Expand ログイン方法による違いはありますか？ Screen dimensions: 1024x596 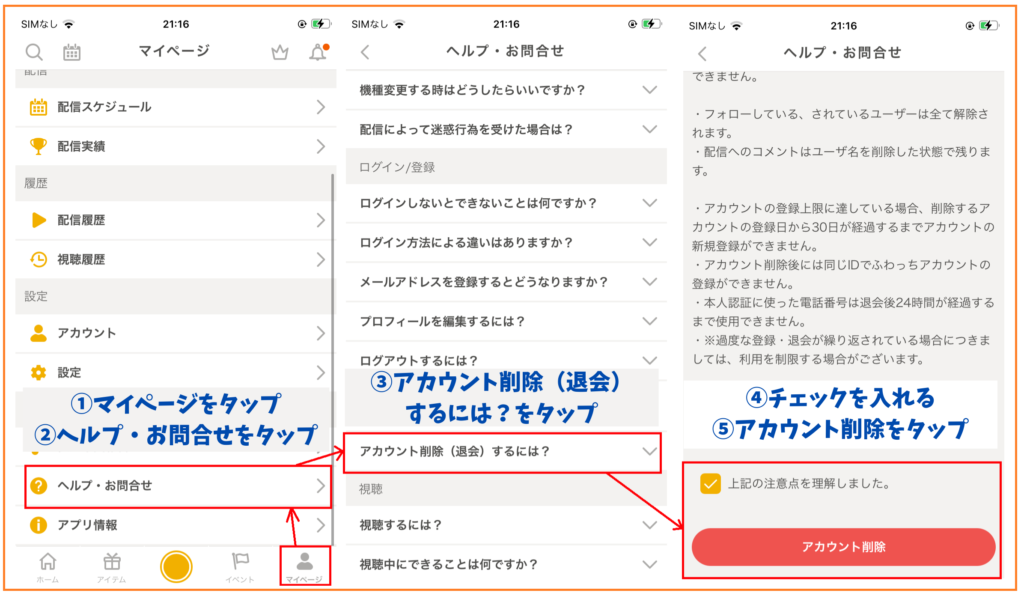(x=506, y=242)
